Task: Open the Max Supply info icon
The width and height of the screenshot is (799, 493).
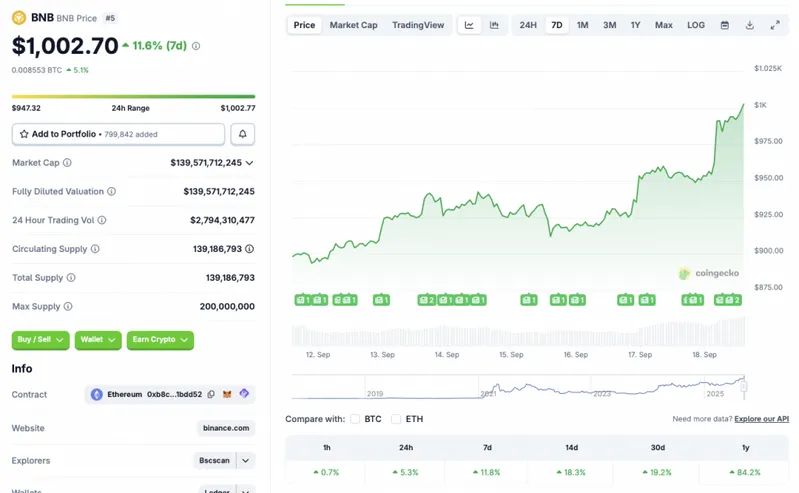Action: [x=68, y=306]
